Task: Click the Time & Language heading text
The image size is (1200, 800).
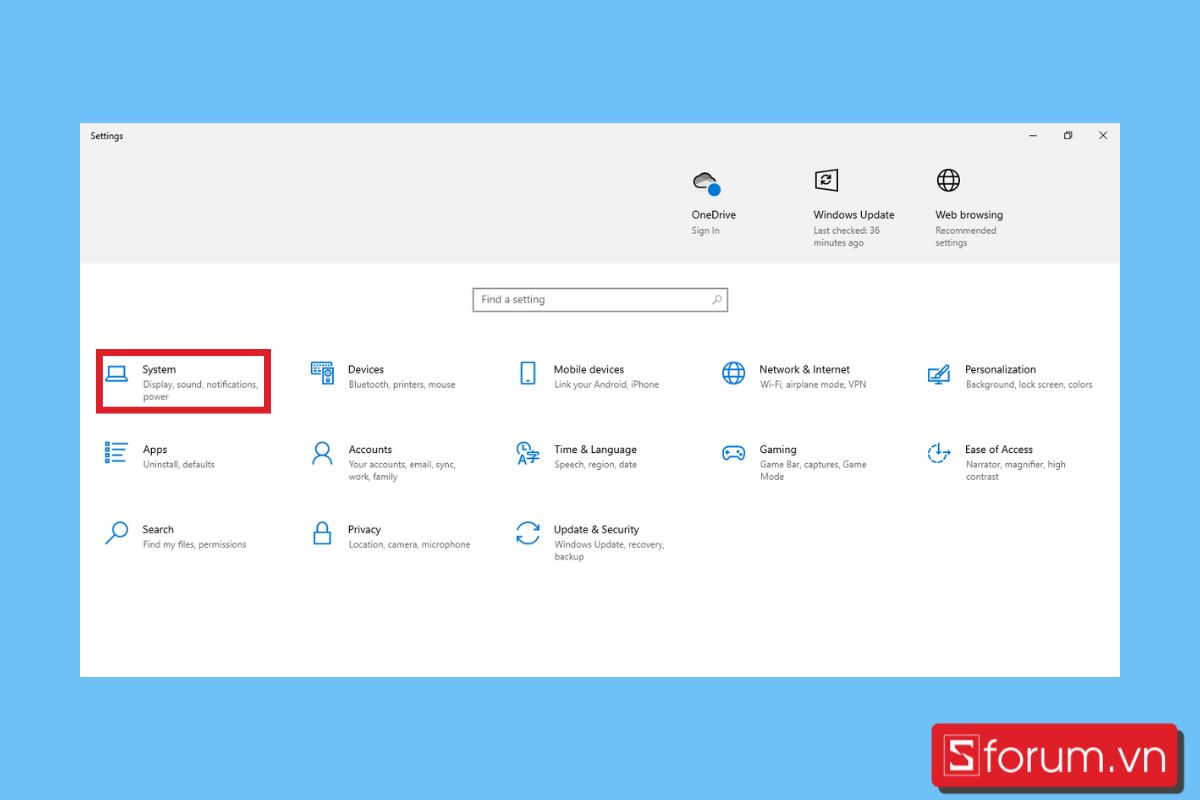Action: point(595,450)
